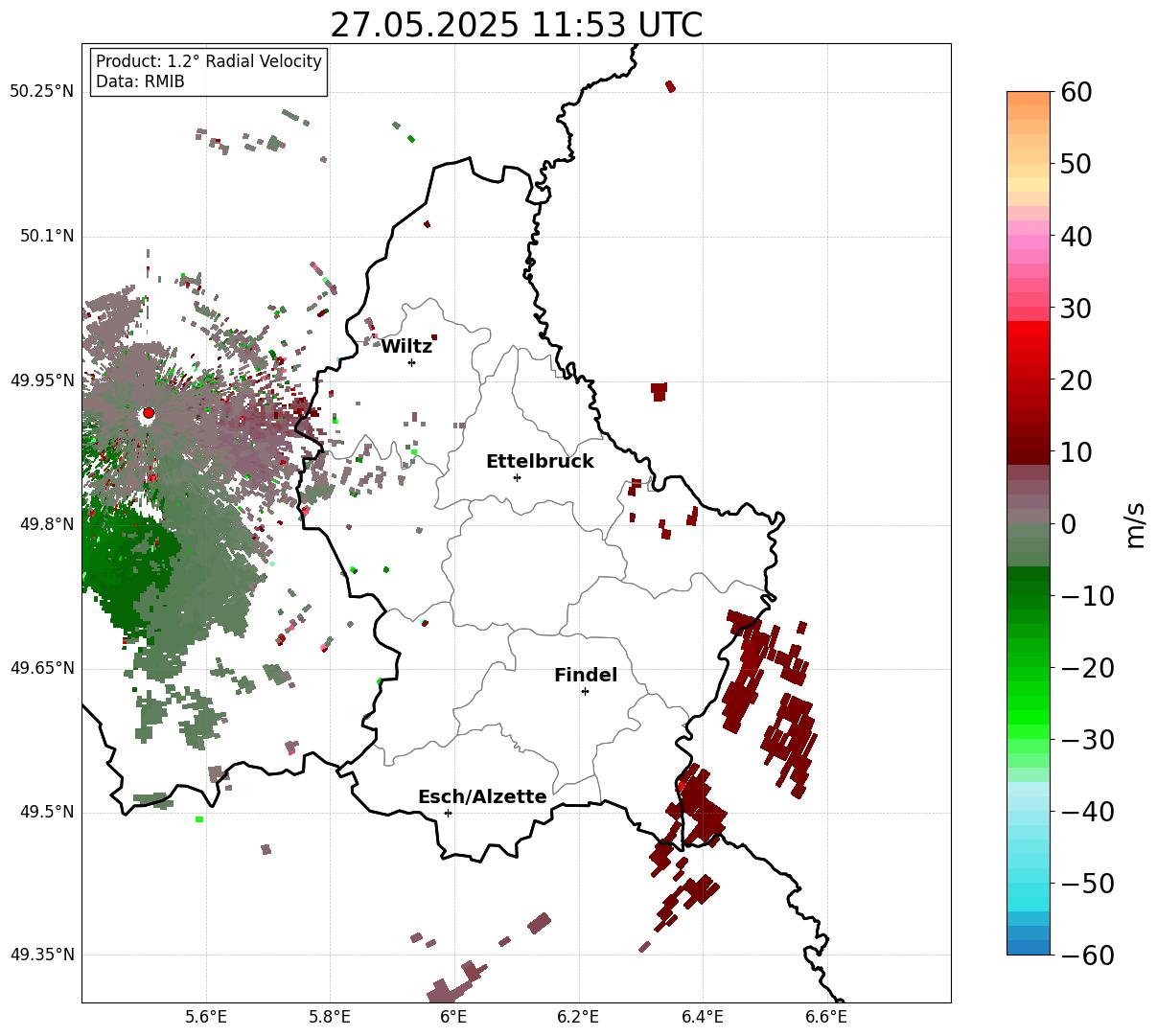Click the 6.4°E longitude label
The image size is (1157, 1036).
tap(703, 1017)
